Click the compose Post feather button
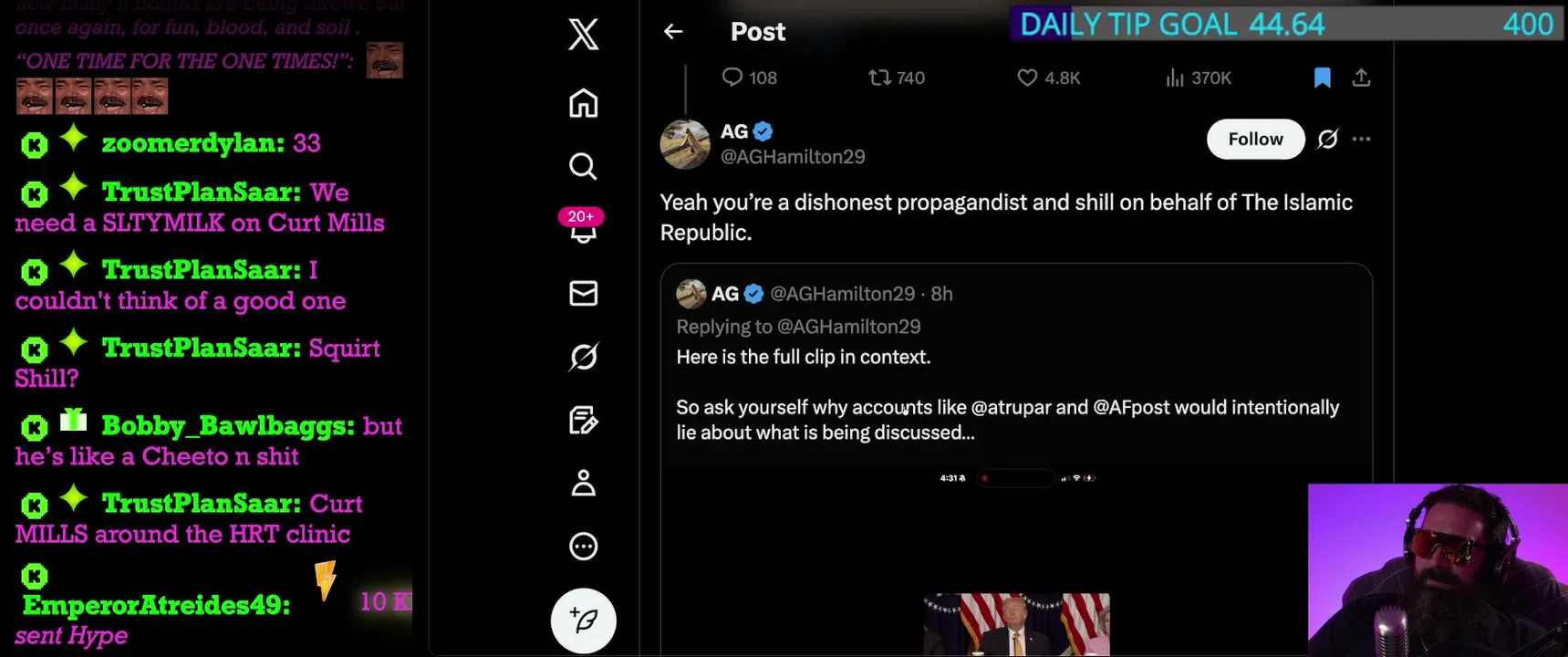 tap(584, 620)
